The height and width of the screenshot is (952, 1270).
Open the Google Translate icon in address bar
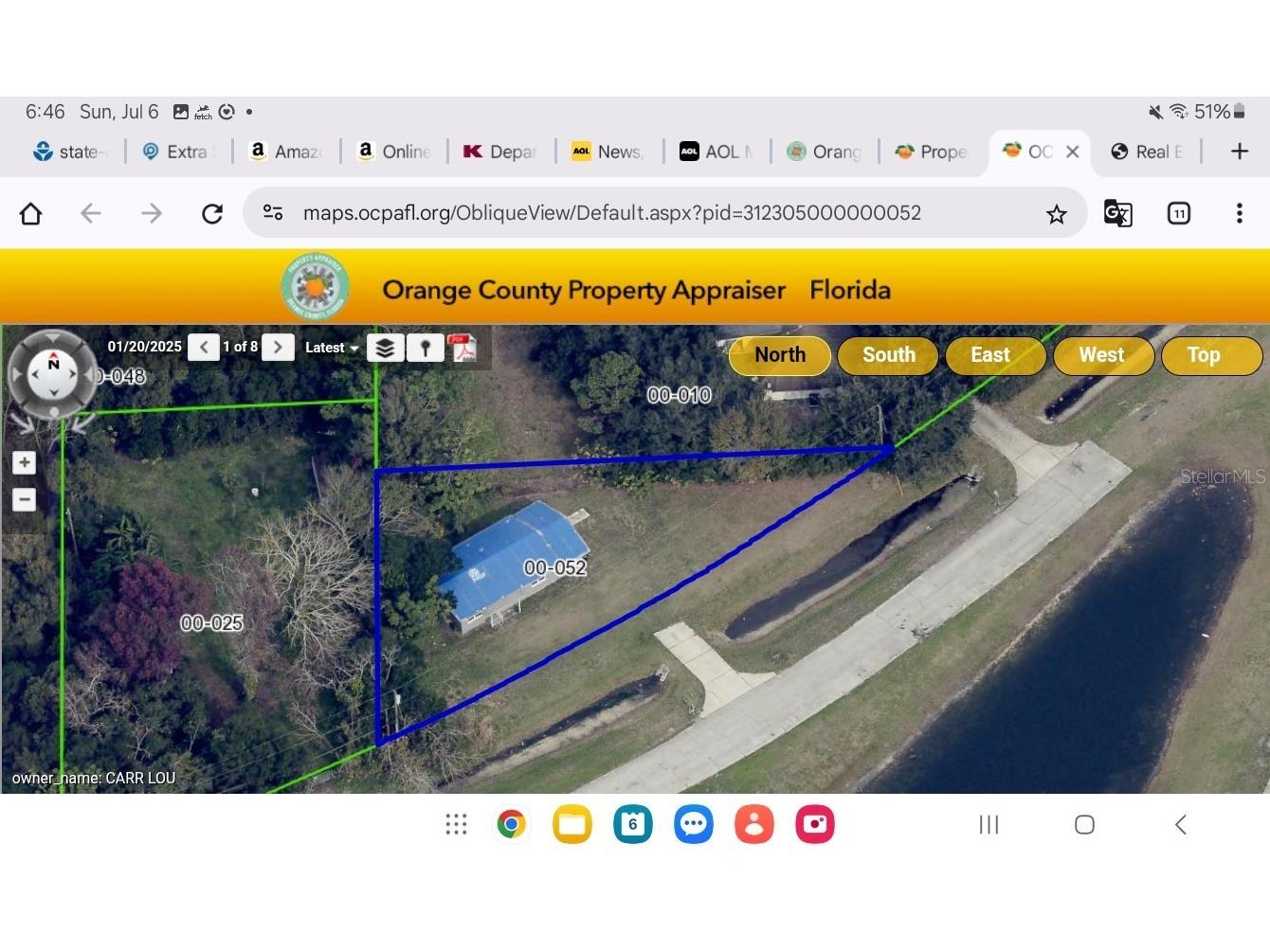point(1117,213)
